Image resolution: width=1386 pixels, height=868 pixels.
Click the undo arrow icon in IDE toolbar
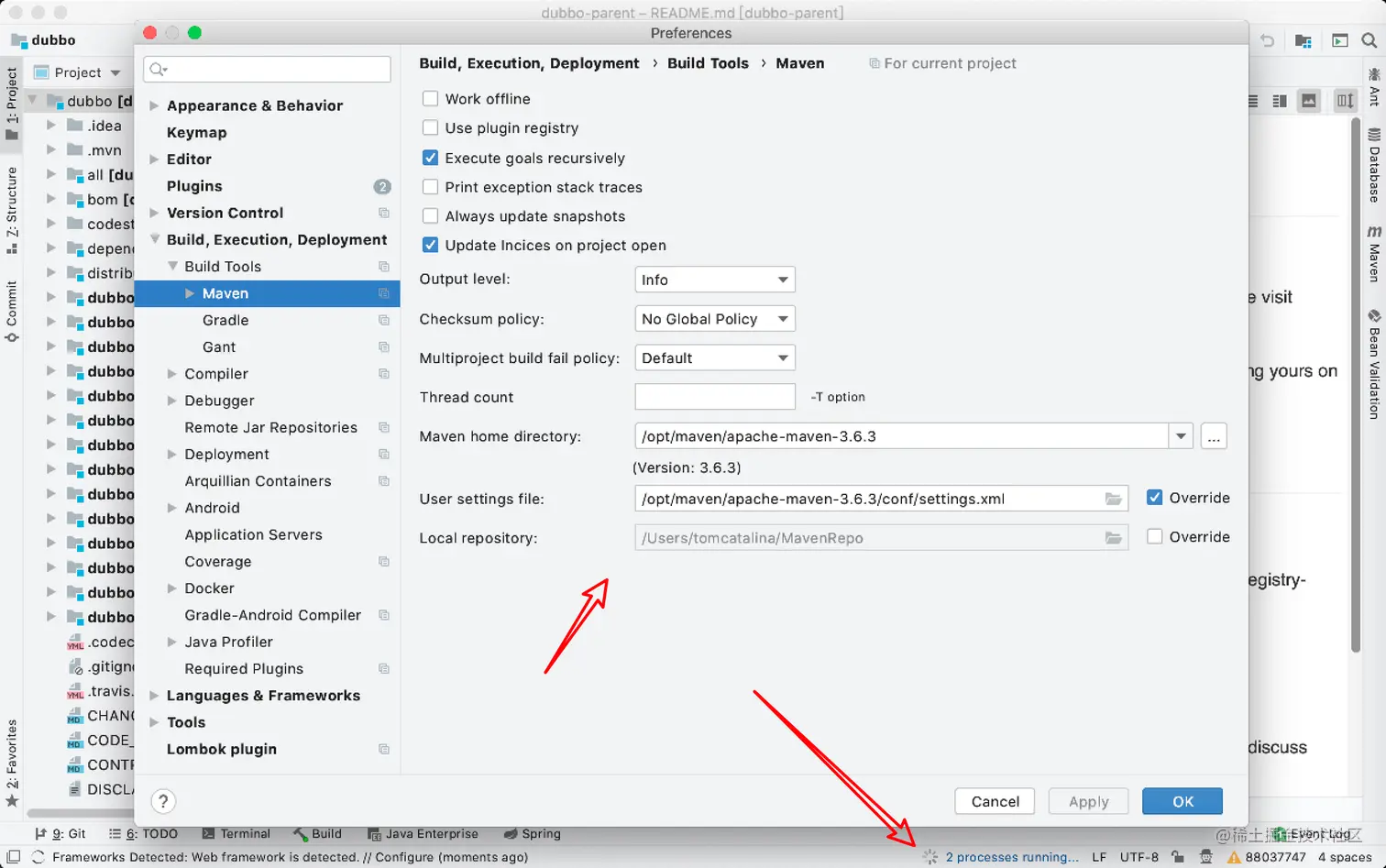pyautogui.click(x=1267, y=40)
